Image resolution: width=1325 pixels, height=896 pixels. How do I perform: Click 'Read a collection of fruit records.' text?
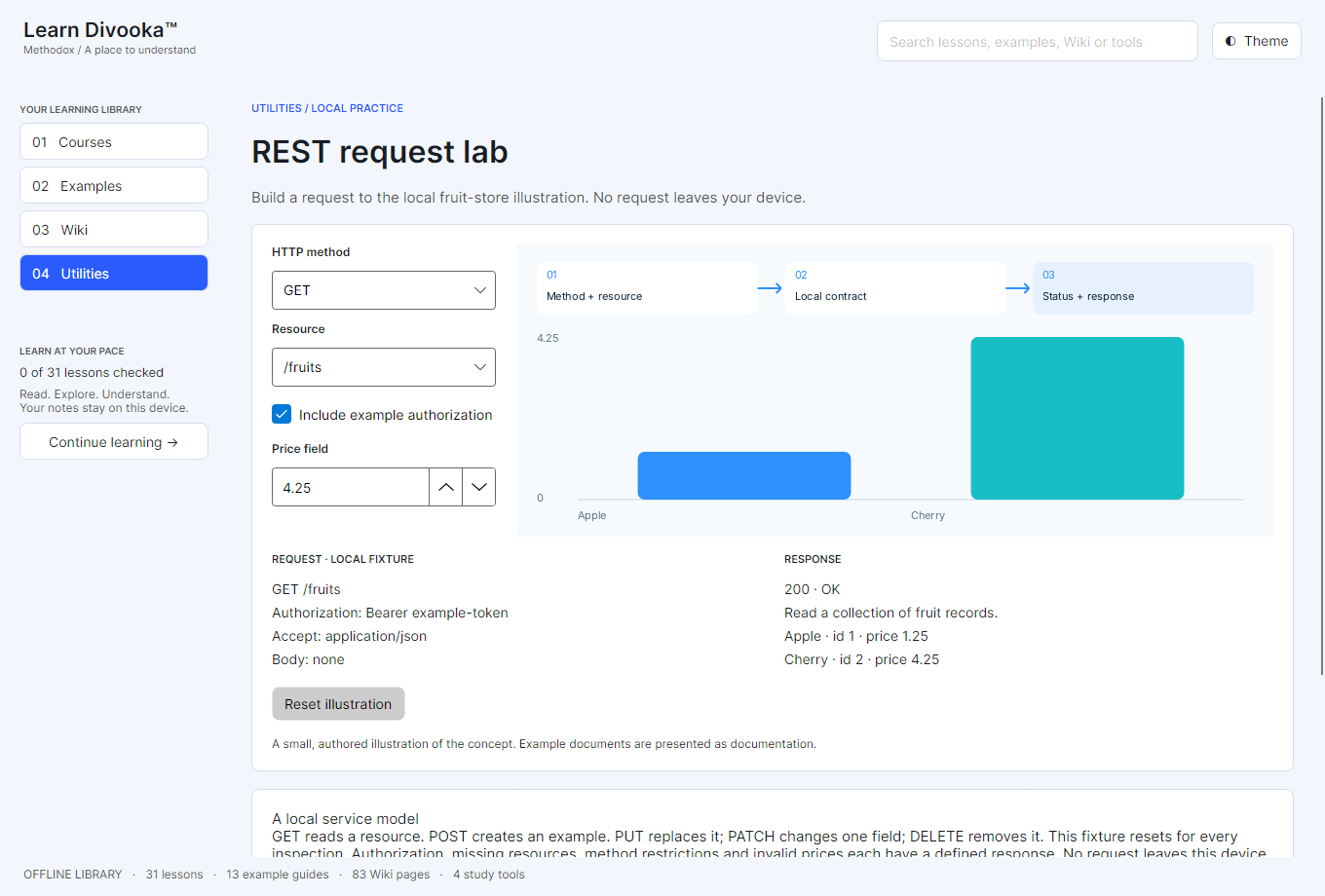click(890, 613)
